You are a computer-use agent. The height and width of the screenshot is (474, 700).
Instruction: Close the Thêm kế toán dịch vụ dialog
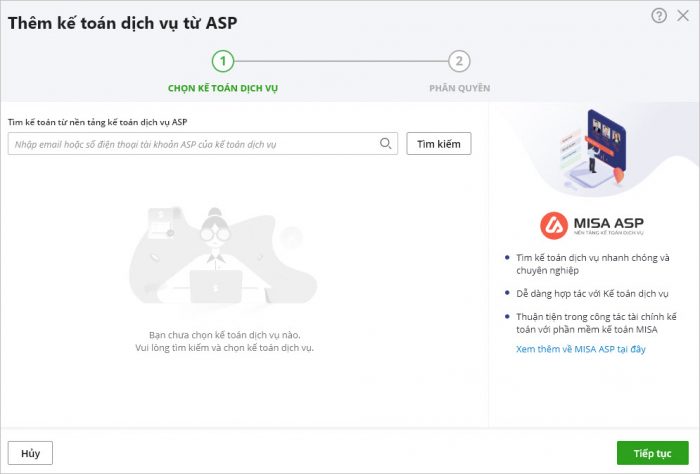(682, 15)
